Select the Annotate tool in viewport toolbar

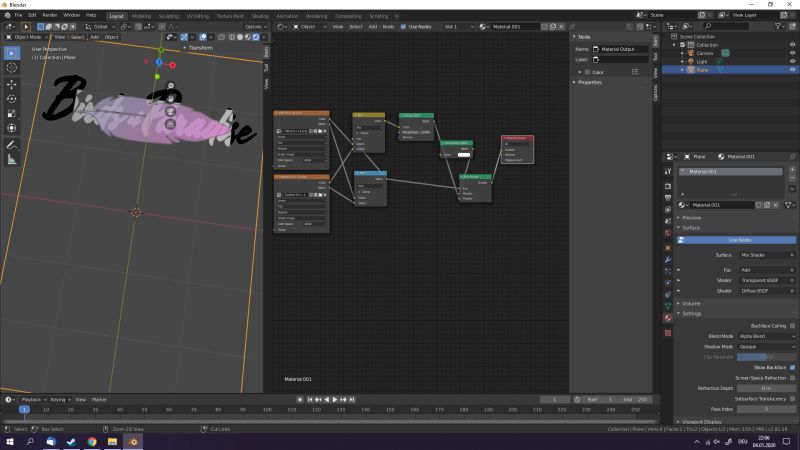[12, 145]
